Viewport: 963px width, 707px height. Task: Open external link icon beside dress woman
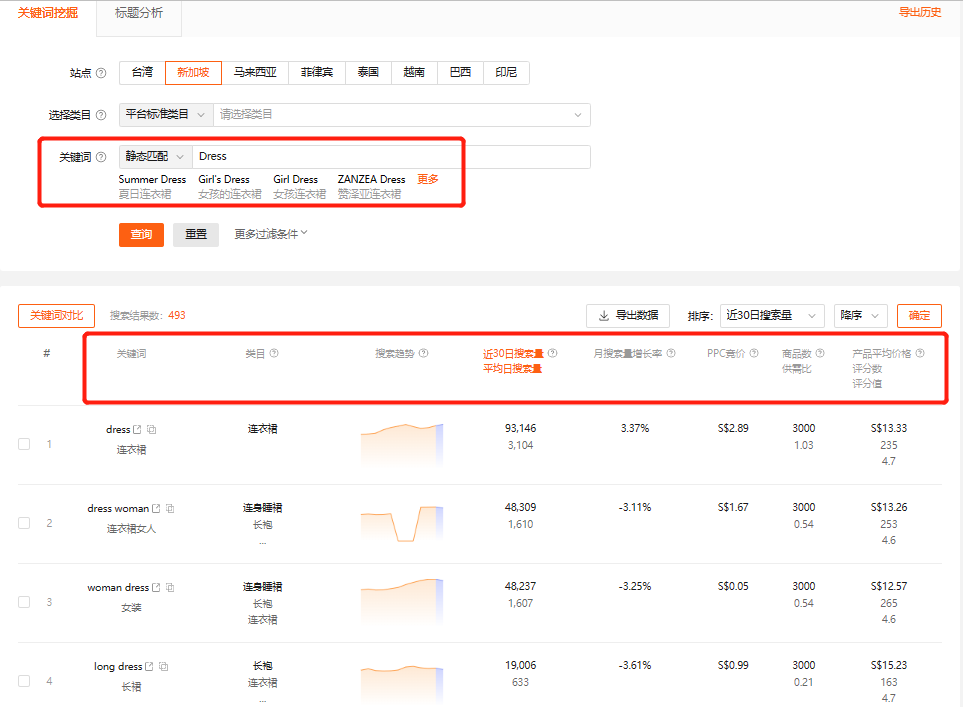156,509
